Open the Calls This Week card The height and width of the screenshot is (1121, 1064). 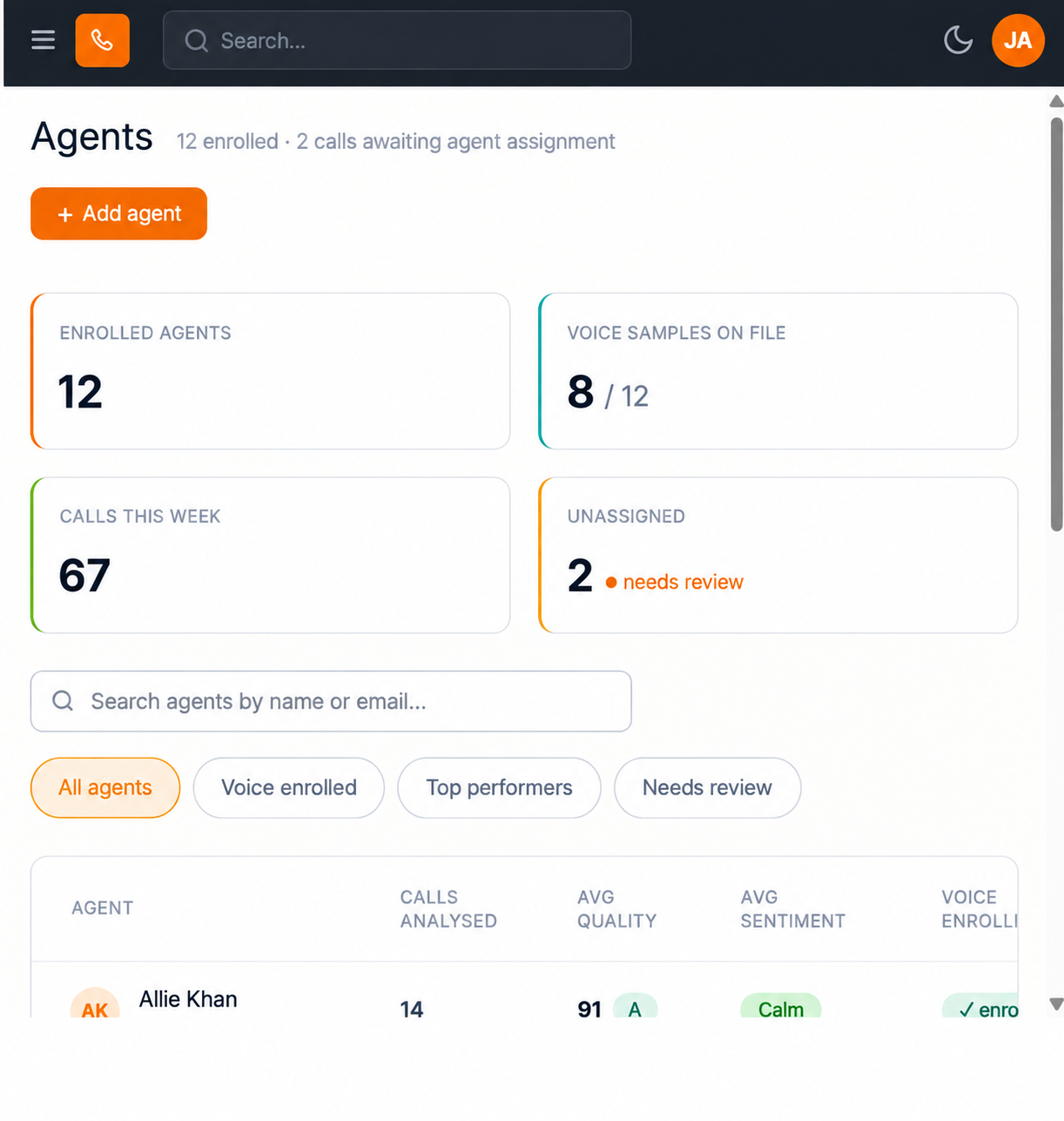click(x=270, y=555)
